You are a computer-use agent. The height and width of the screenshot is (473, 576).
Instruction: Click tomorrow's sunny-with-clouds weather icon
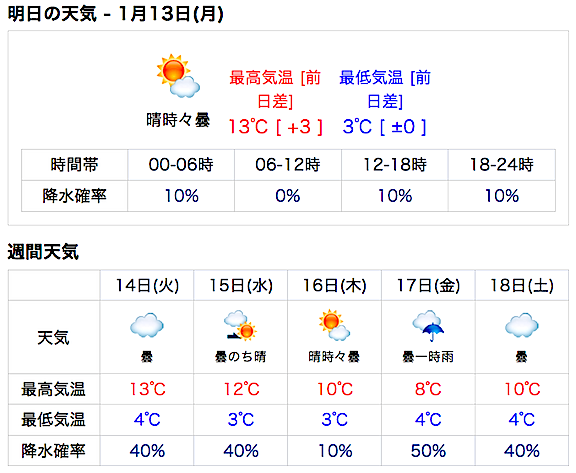point(178,76)
